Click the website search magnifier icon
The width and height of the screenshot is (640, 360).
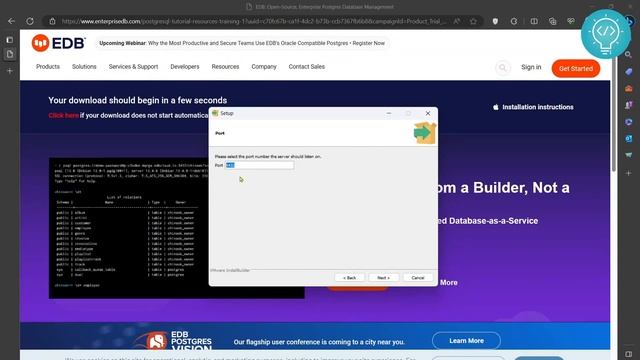[x=502, y=68]
